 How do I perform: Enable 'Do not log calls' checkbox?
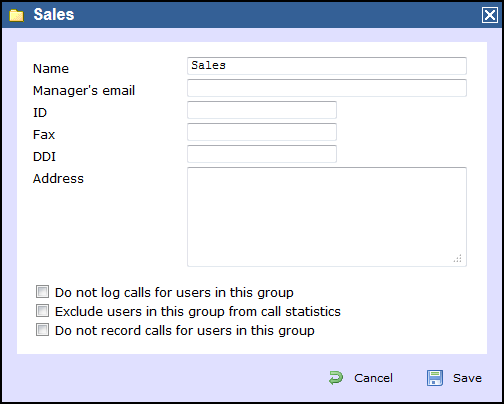[42, 292]
